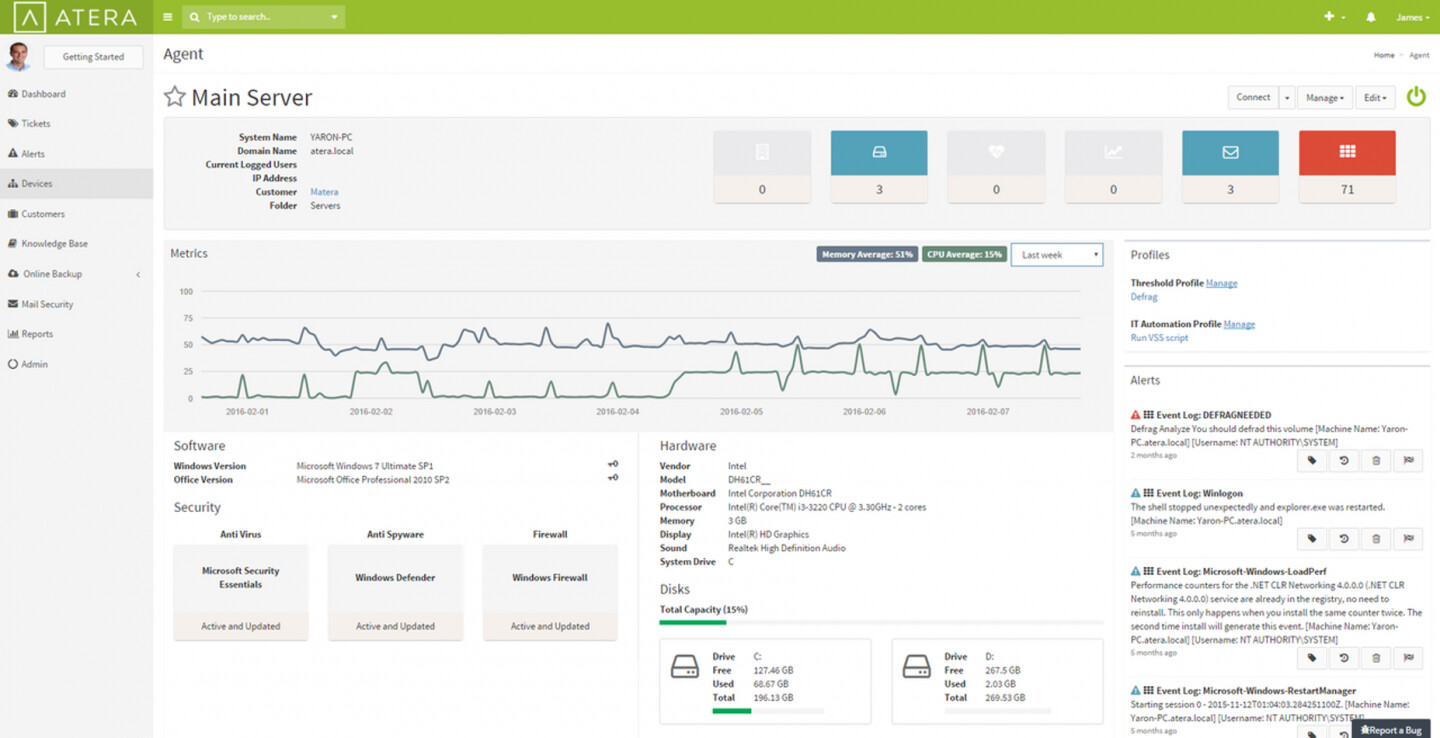The image size is (1440, 738).
Task: Toggle sidebar with hamburger menu icon
Action: (x=168, y=17)
